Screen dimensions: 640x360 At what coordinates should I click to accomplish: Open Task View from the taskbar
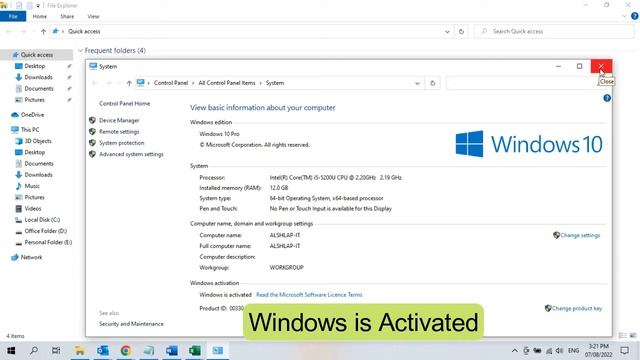point(56,351)
